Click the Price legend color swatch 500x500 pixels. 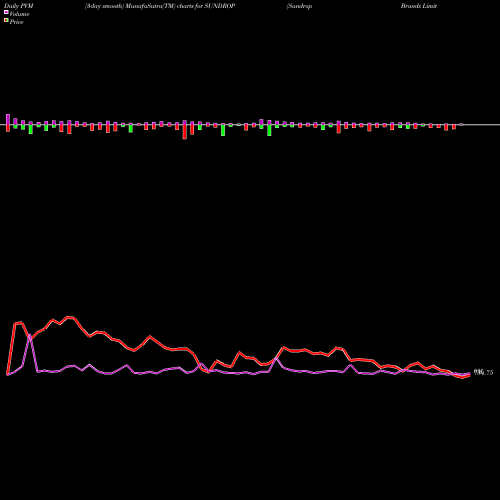[x=6, y=21]
